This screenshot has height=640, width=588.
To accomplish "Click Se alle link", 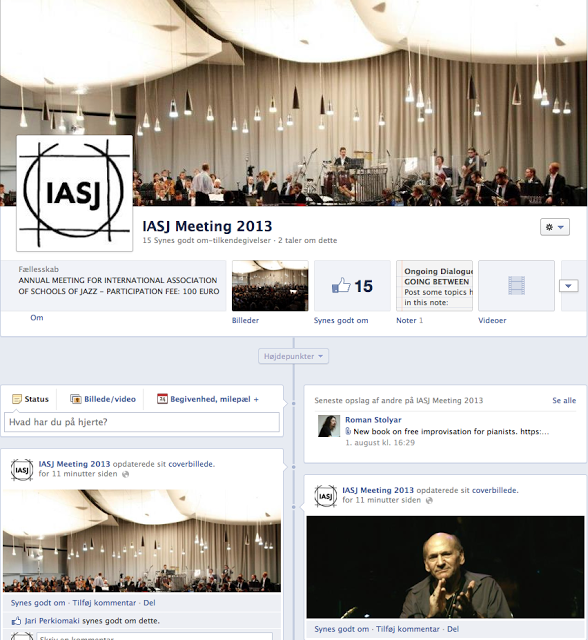I will 564,400.
